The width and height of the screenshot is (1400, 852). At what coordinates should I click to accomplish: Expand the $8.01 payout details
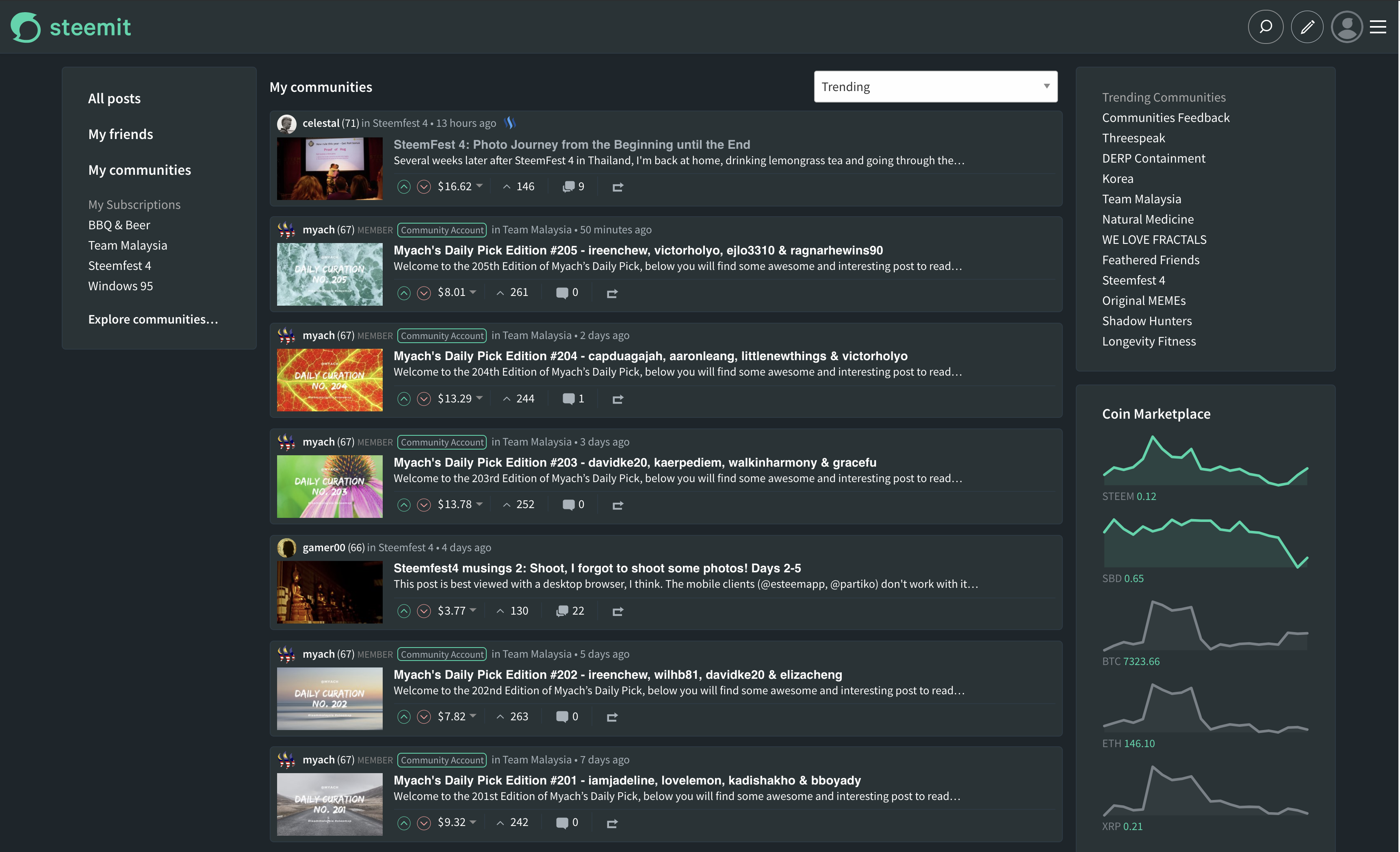coord(457,292)
